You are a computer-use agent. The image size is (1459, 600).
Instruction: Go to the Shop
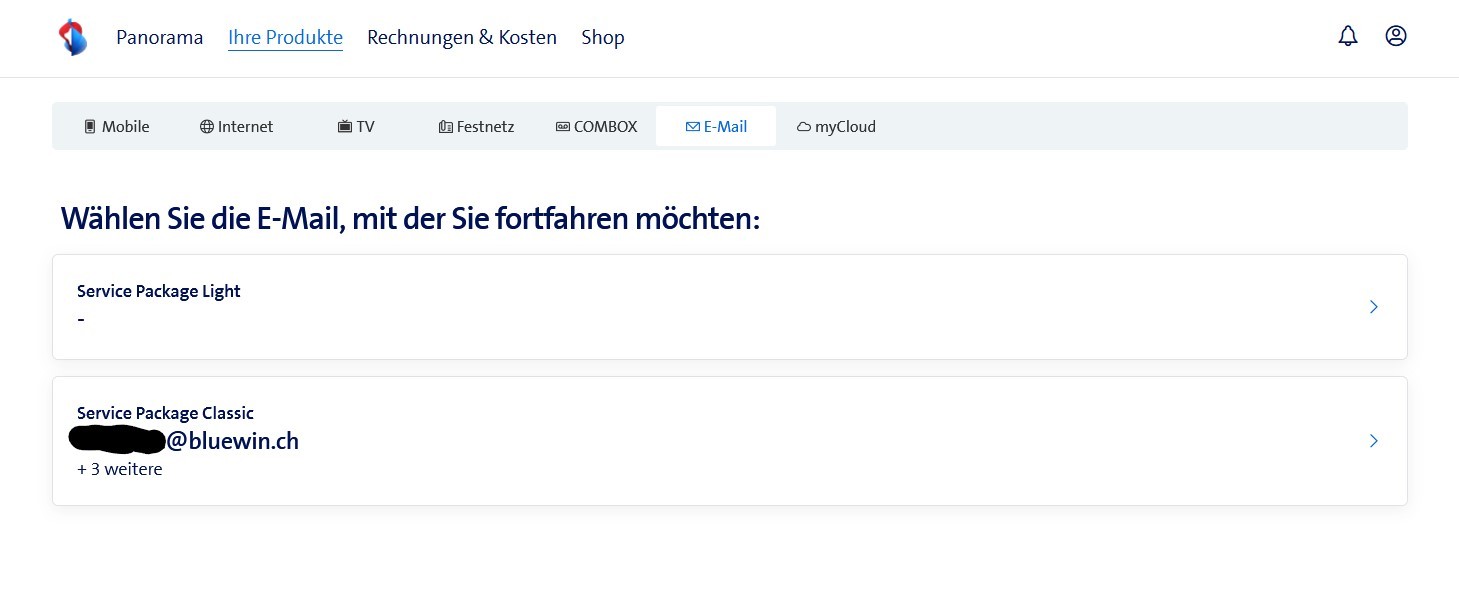point(603,38)
